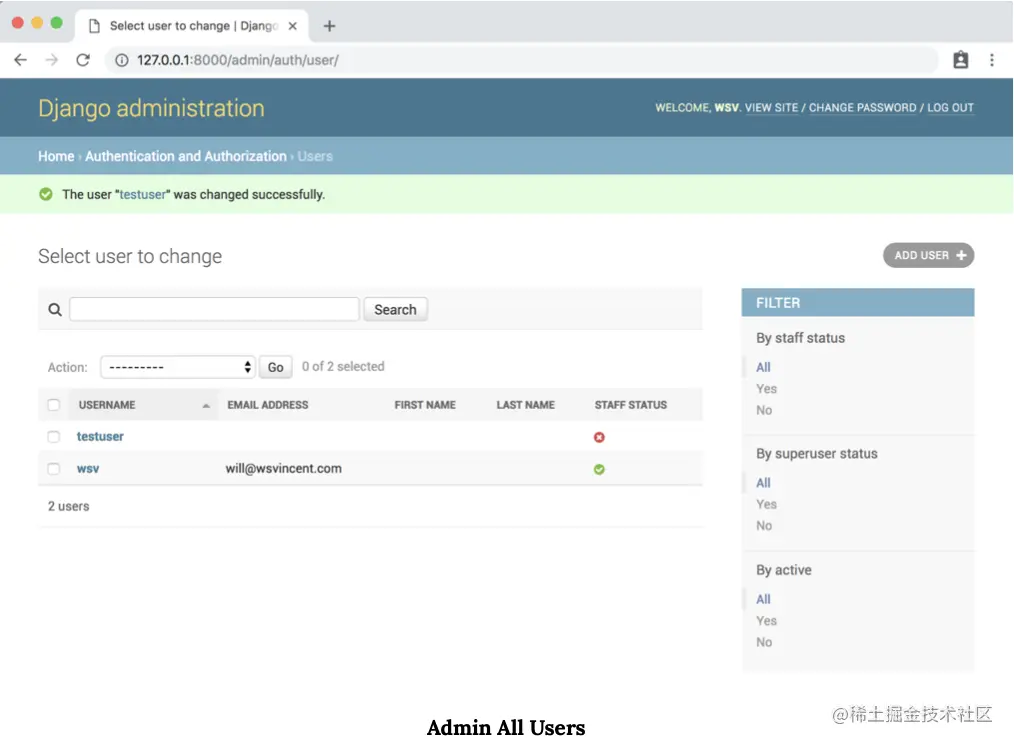This screenshot has height=746, width=1014.
Task: Filter active users by No
Action: coord(764,642)
